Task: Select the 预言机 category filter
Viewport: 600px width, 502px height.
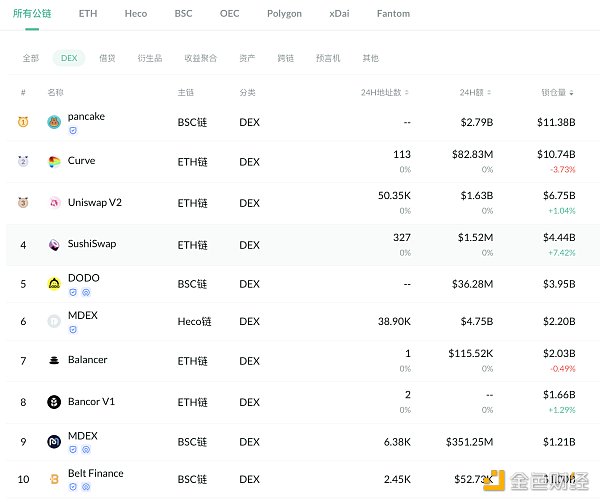Action: pos(328,59)
